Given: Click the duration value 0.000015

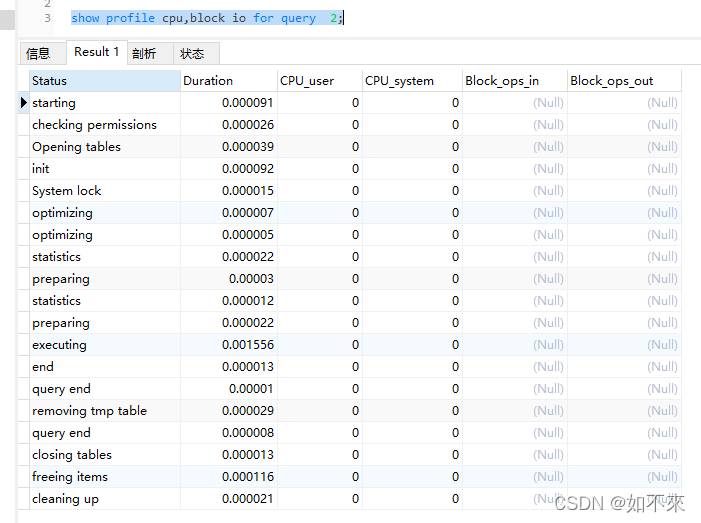Looking at the screenshot, I should pos(248,191).
